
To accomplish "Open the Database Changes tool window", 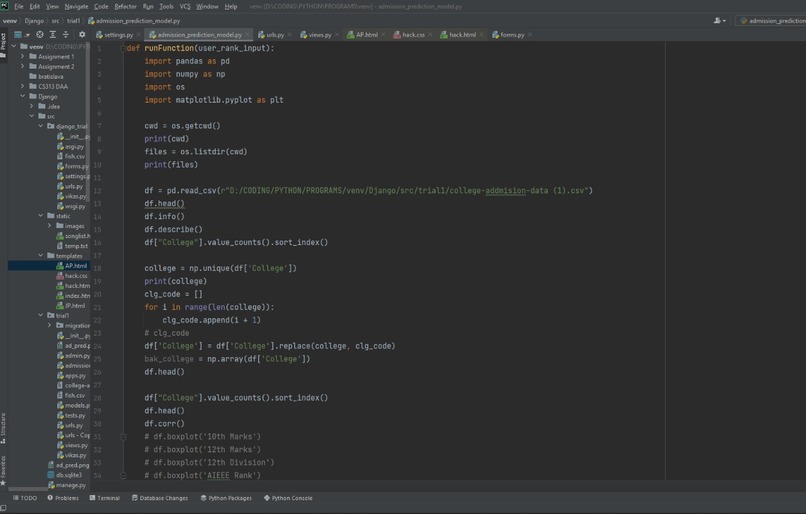I will (x=160, y=498).
